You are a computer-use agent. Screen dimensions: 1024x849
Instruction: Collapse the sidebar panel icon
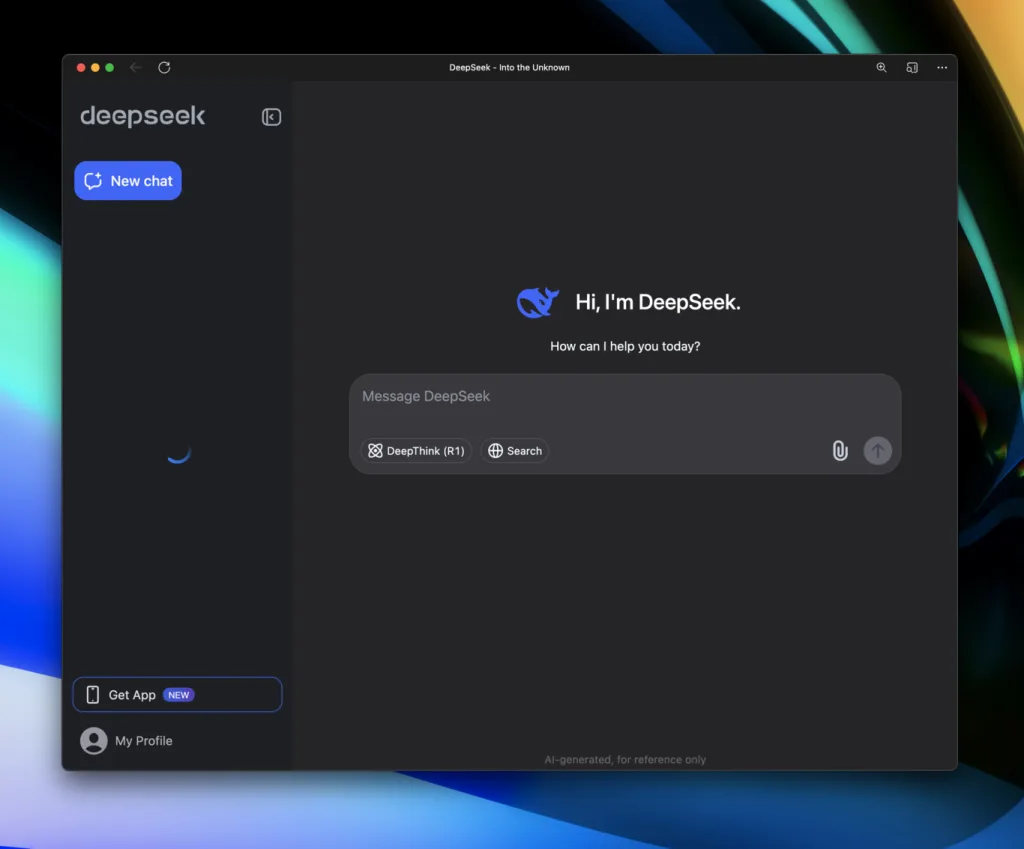tap(271, 117)
